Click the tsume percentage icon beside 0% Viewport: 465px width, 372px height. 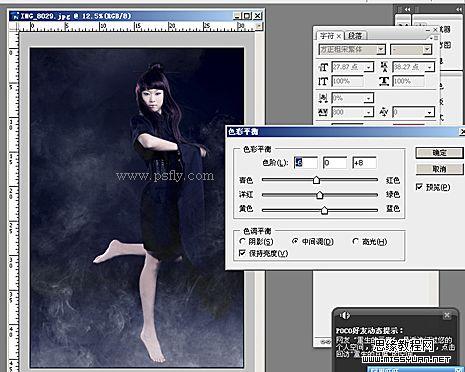click(x=323, y=98)
